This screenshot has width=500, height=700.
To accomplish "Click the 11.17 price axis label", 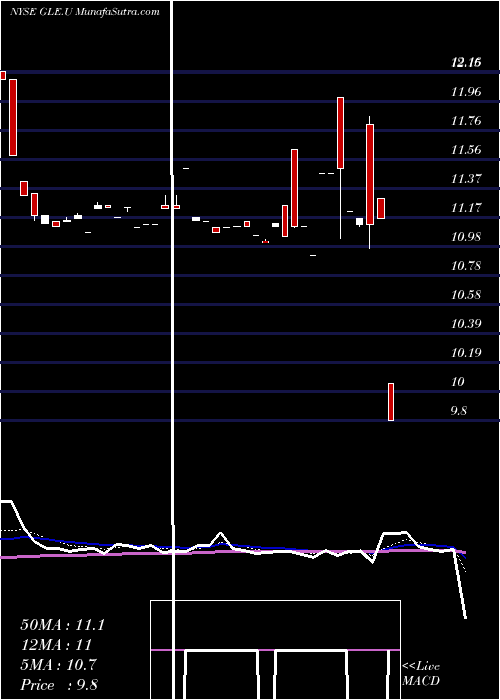I will point(466,208).
